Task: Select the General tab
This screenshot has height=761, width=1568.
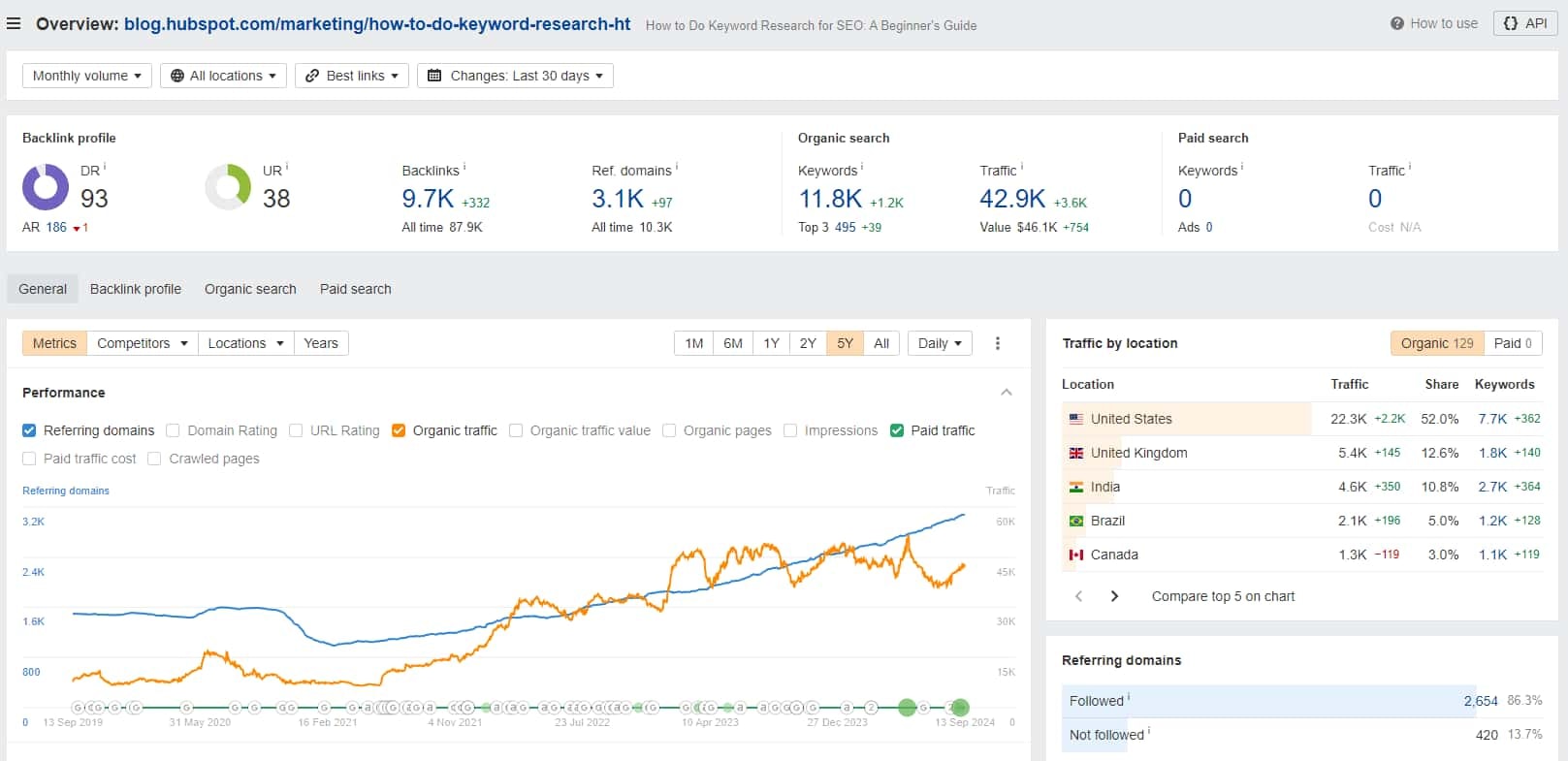Action: 43,289
